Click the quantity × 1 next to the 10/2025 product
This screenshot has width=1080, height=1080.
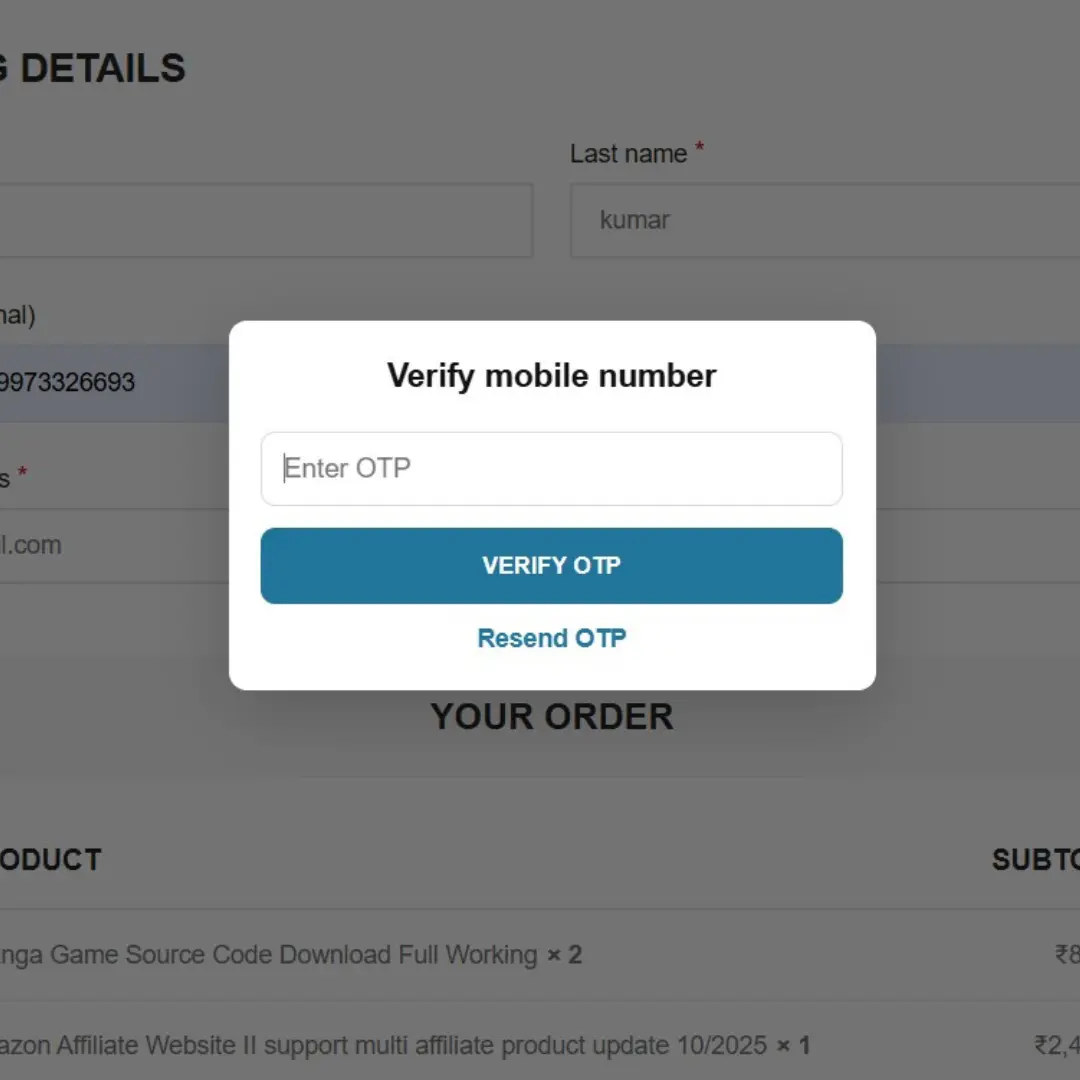pos(797,1045)
